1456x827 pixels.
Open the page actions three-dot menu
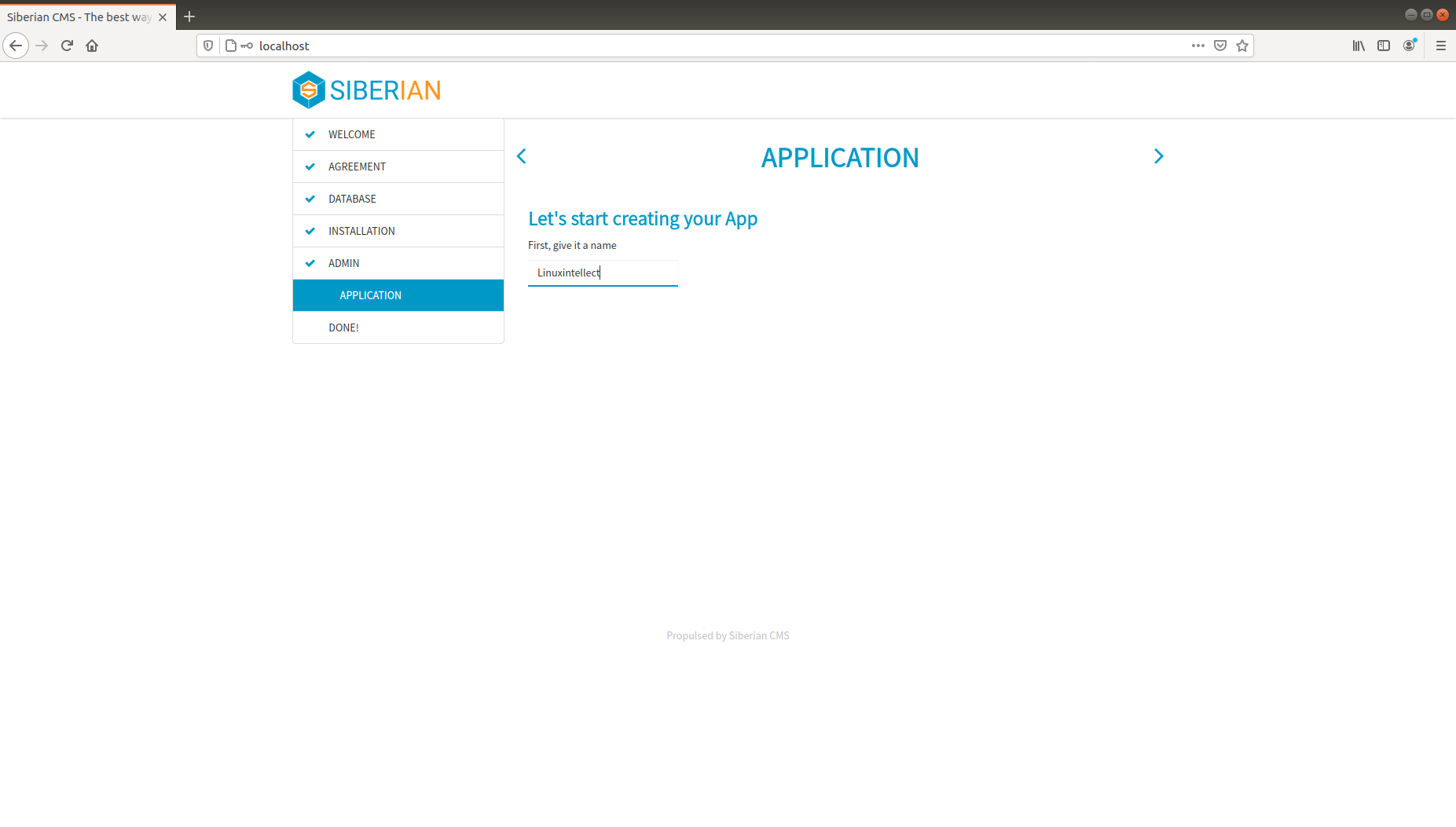(x=1198, y=46)
